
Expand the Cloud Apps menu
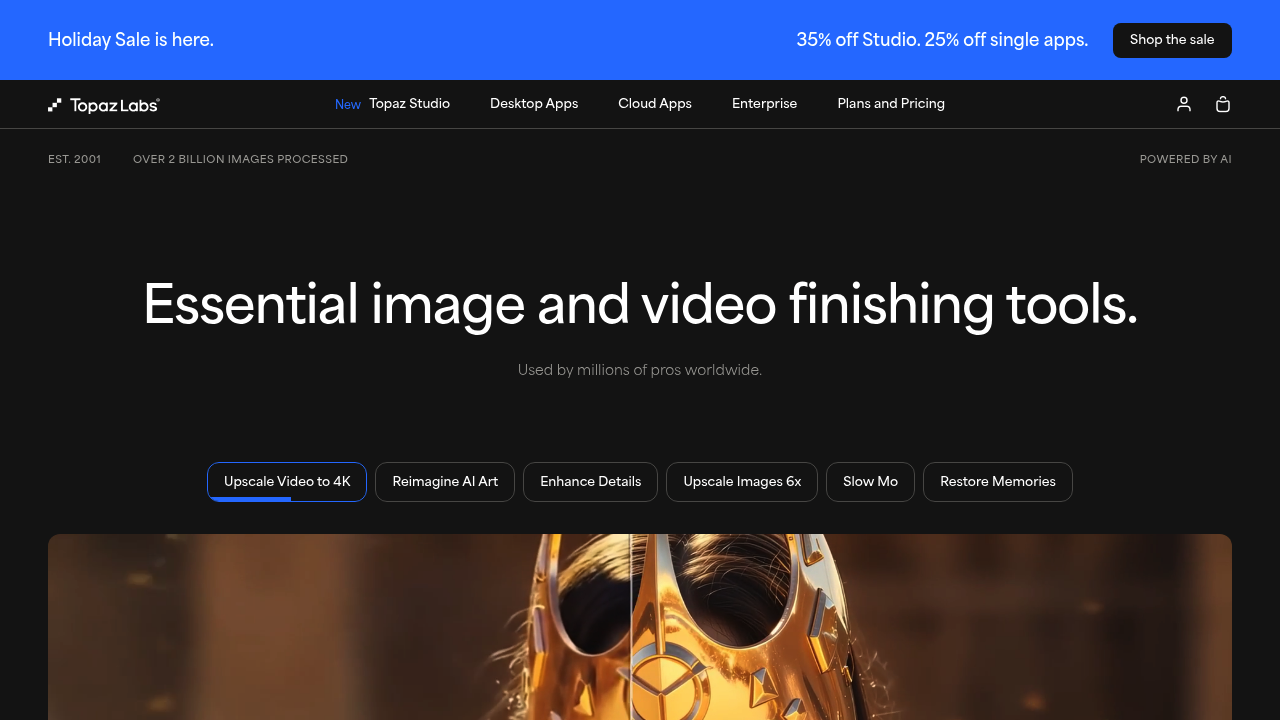click(655, 104)
